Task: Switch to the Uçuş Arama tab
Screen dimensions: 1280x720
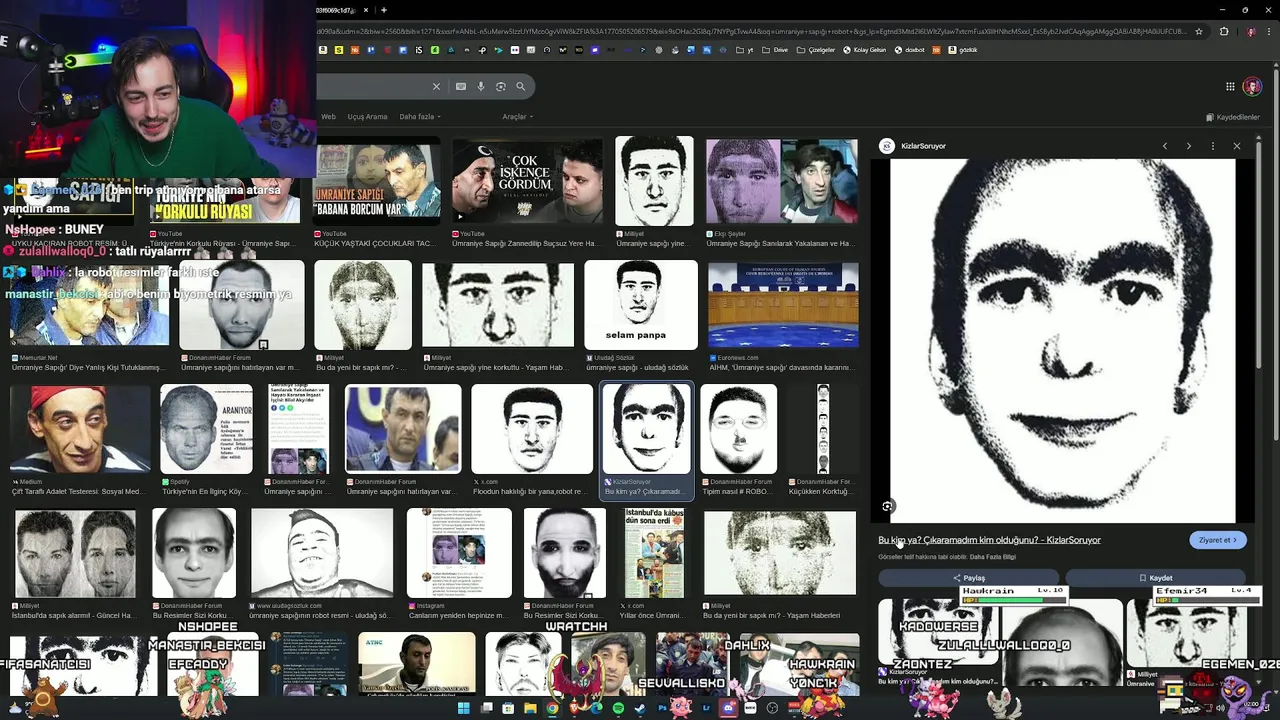Action: 367,117
